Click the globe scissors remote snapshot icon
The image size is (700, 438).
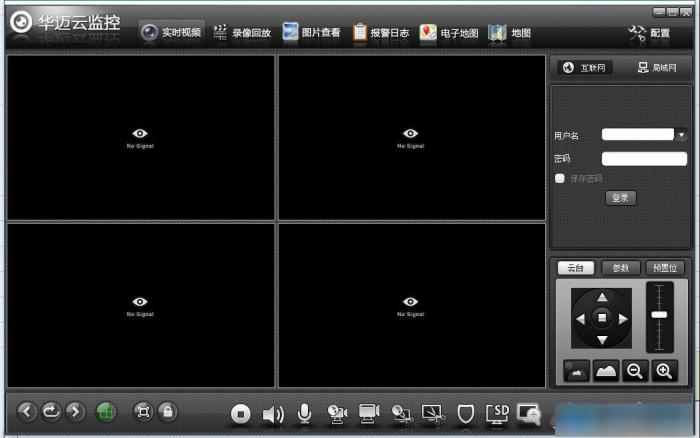[401, 414]
